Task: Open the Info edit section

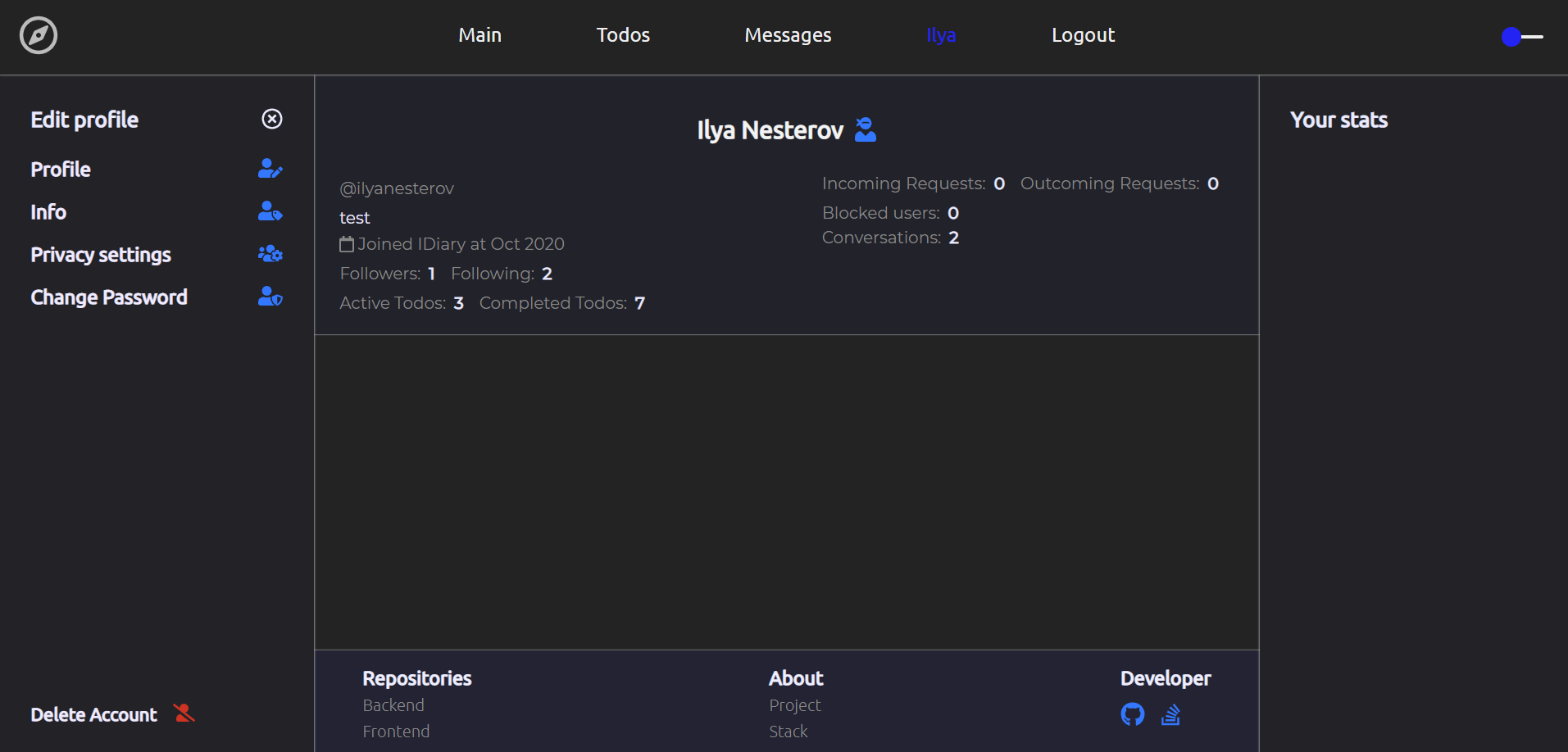Action: click(48, 212)
